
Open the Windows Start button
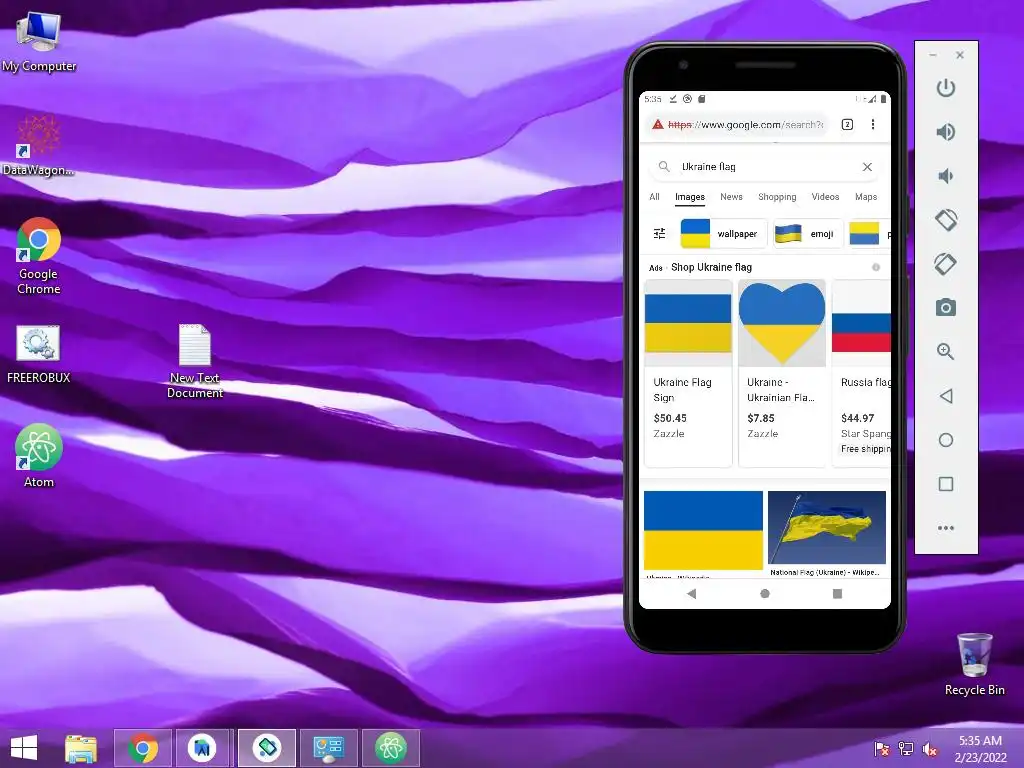coord(24,748)
